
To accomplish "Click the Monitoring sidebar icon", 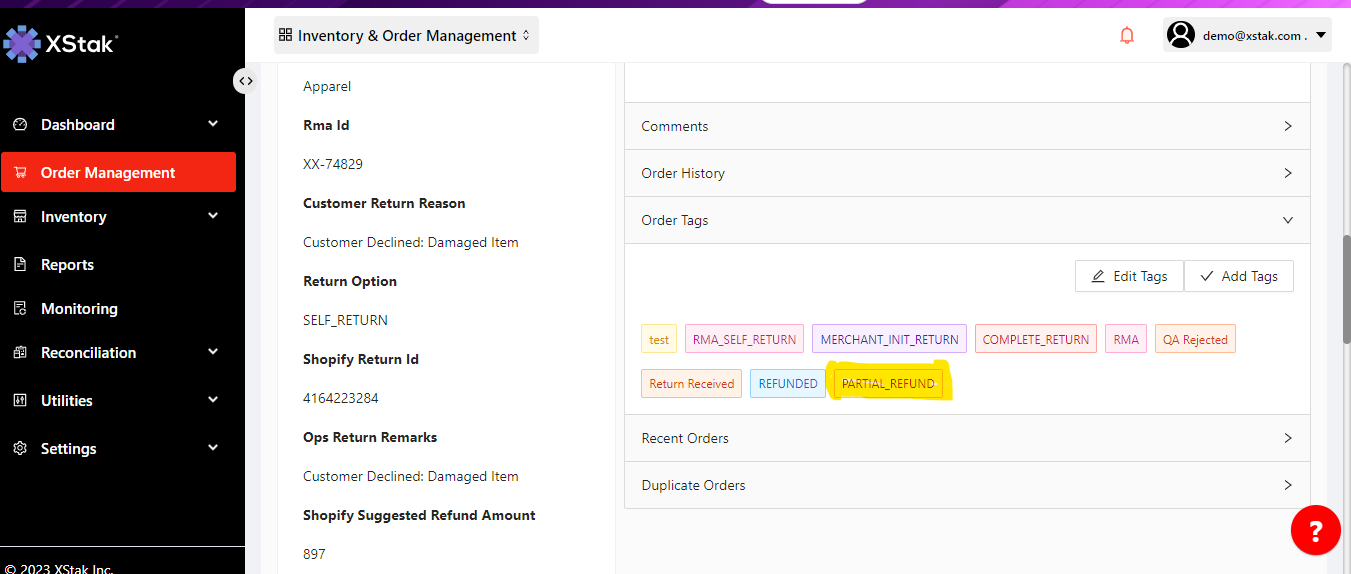I will [20, 309].
